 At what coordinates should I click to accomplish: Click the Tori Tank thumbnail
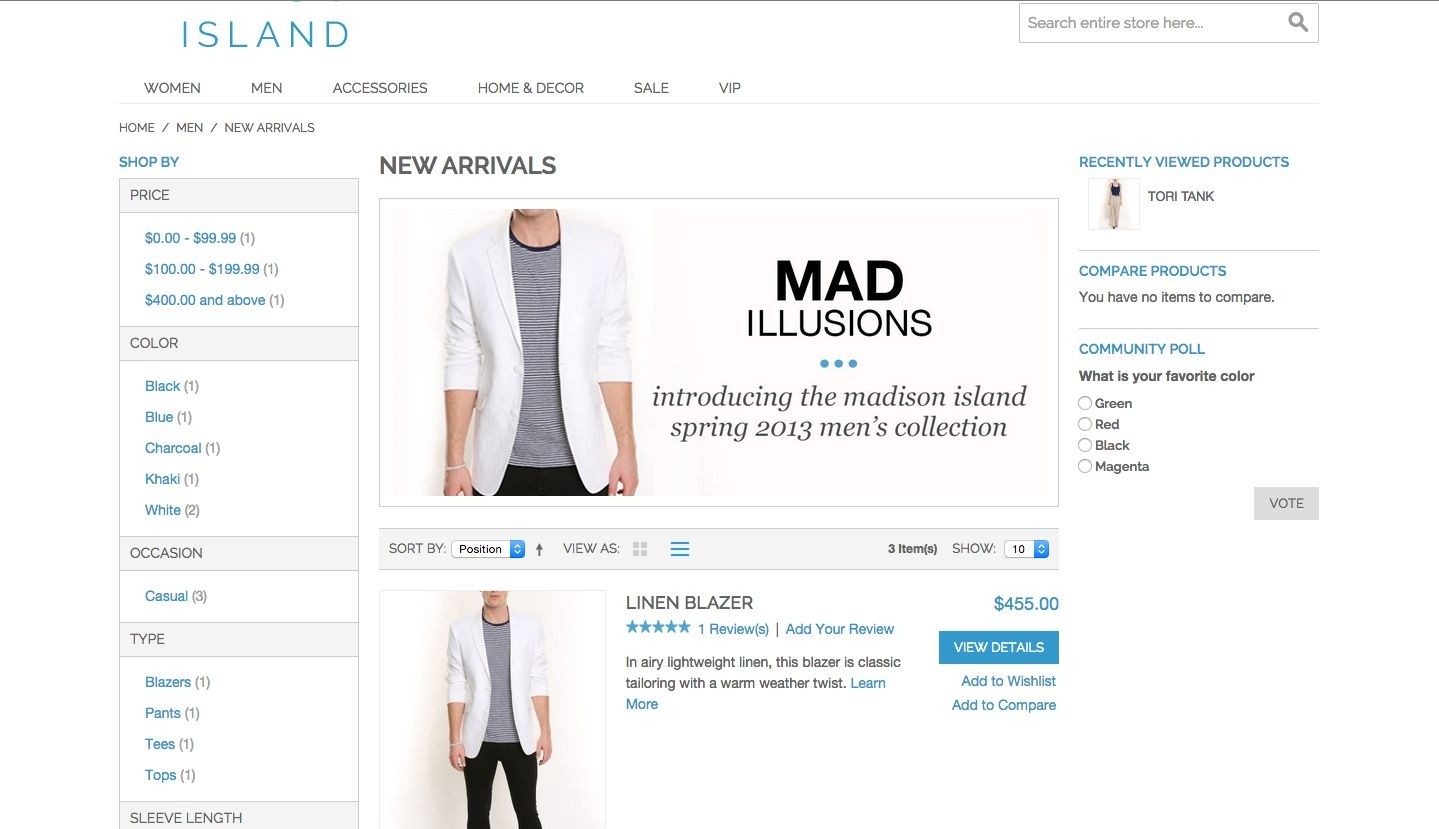click(1114, 204)
